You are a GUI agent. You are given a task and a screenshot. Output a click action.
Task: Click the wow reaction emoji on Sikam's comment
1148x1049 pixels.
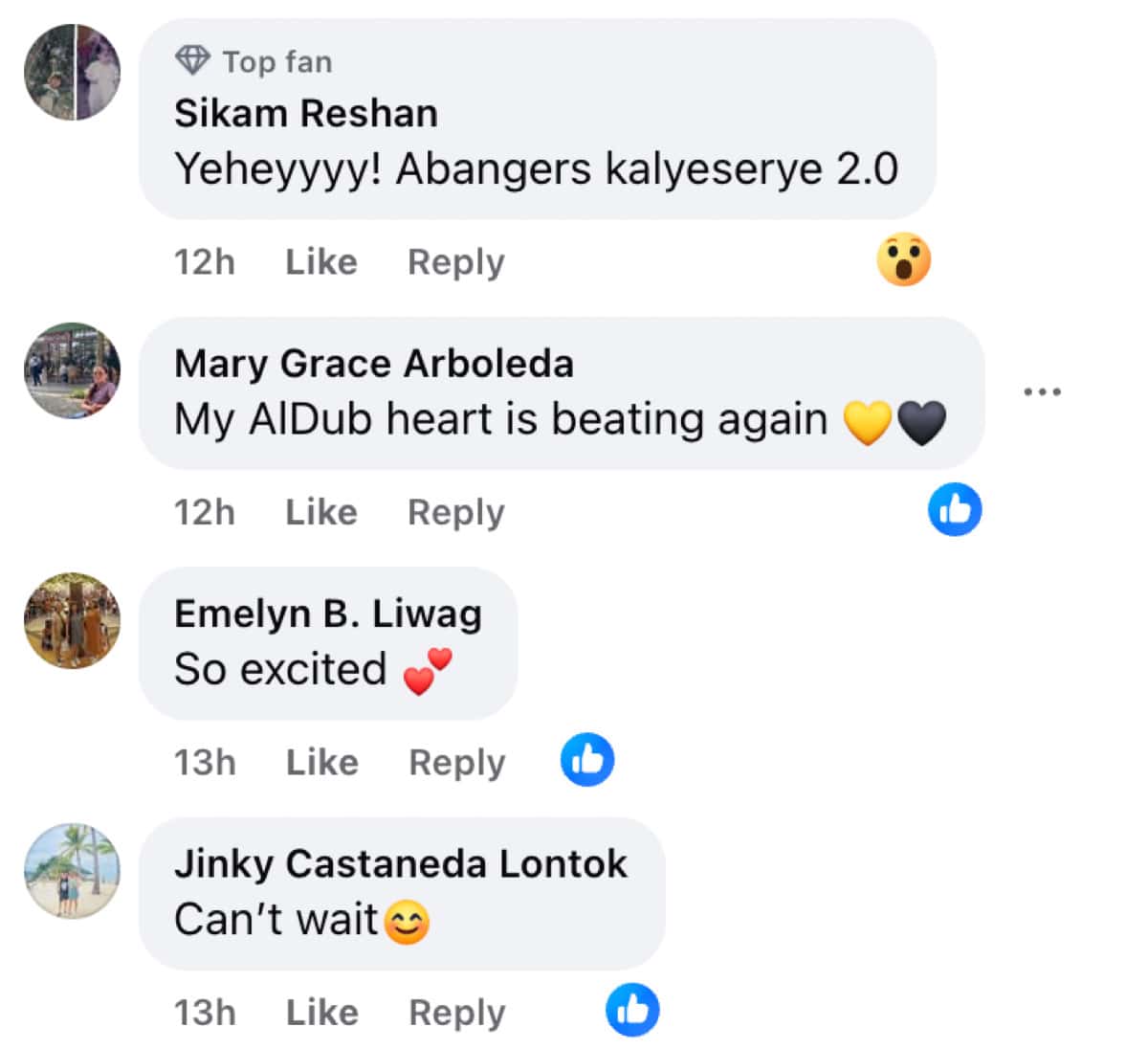click(903, 260)
